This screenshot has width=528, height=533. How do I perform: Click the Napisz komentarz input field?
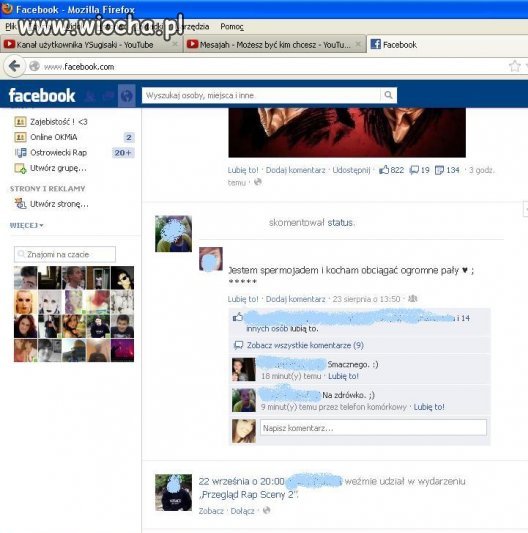[x=373, y=428]
